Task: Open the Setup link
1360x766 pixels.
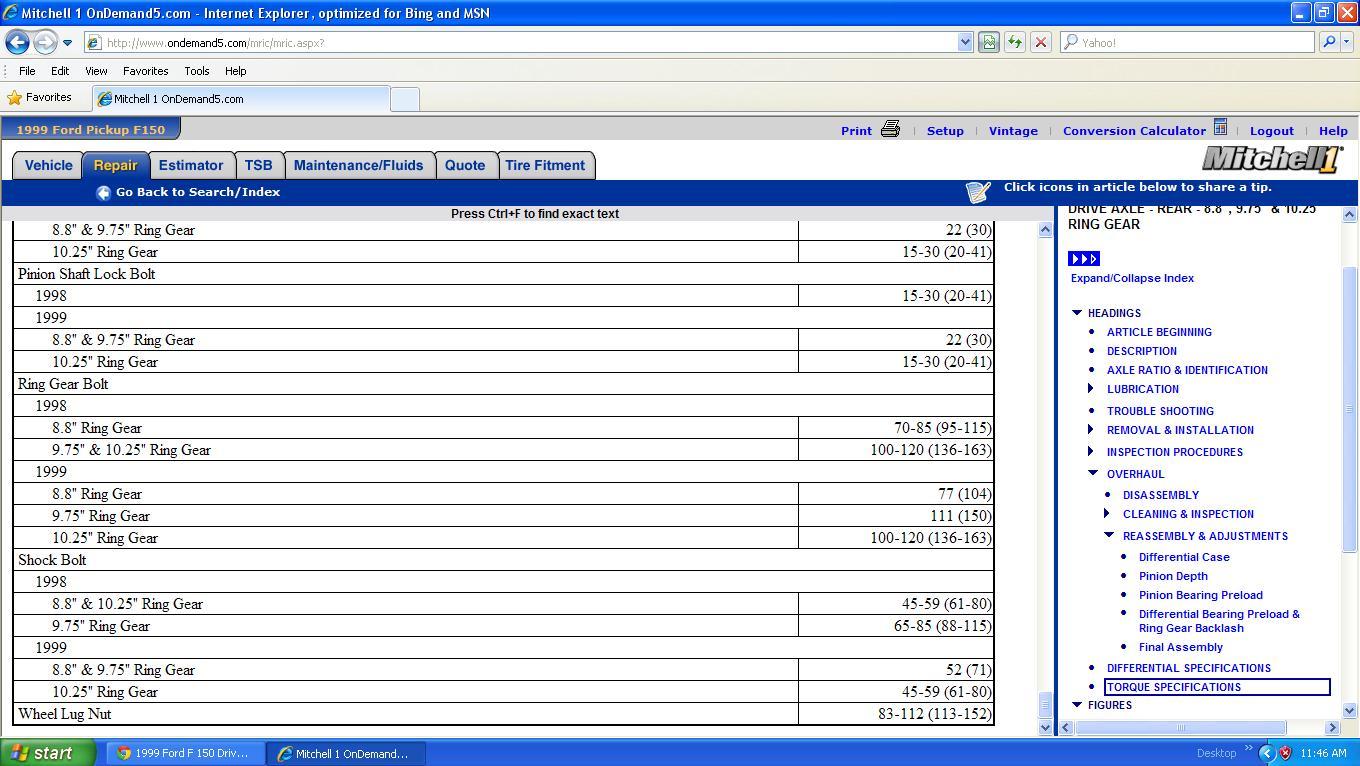Action: pyautogui.click(x=945, y=131)
